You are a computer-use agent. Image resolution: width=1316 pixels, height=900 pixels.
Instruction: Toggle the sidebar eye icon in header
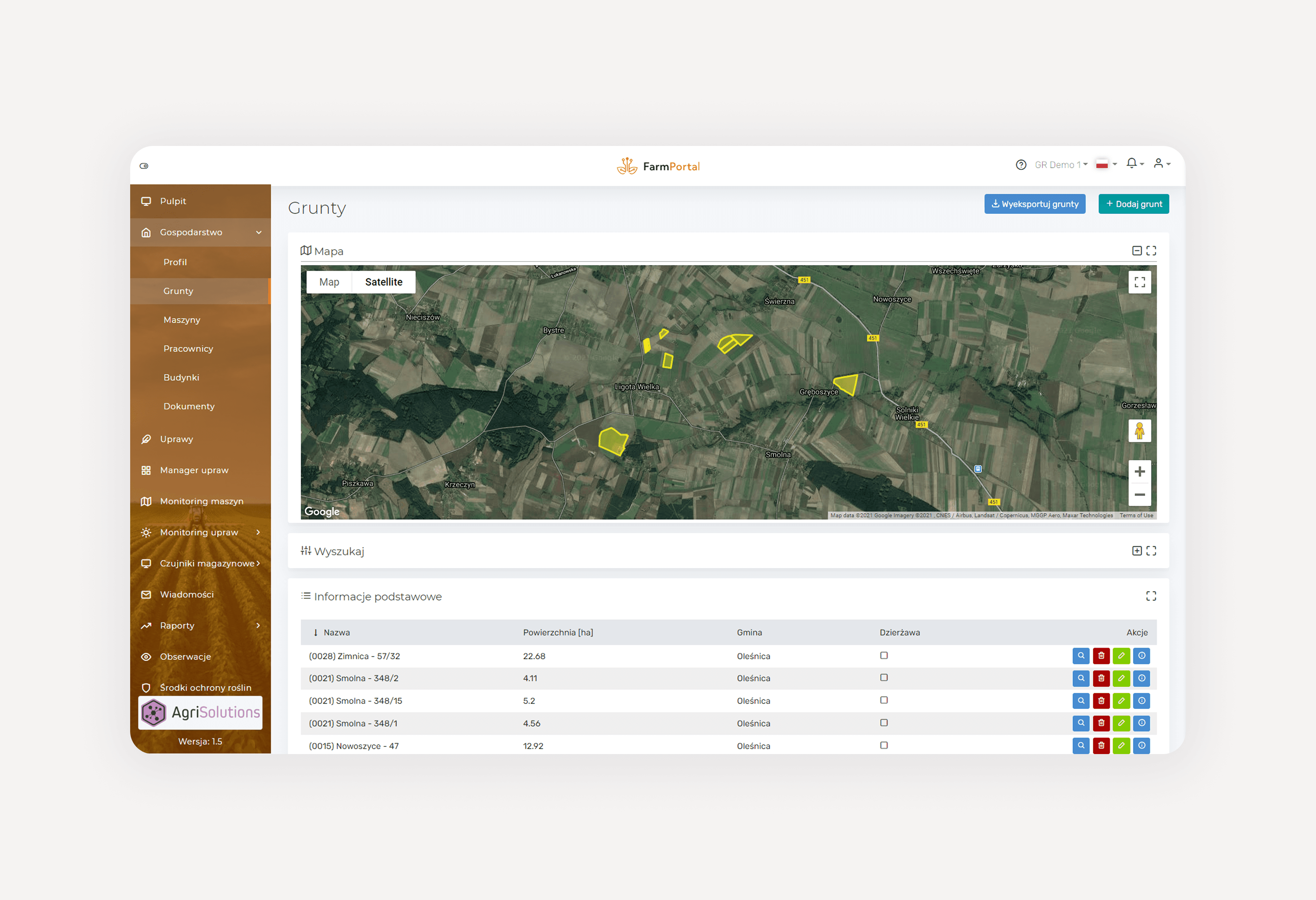pyautogui.click(x=144, y=166)
